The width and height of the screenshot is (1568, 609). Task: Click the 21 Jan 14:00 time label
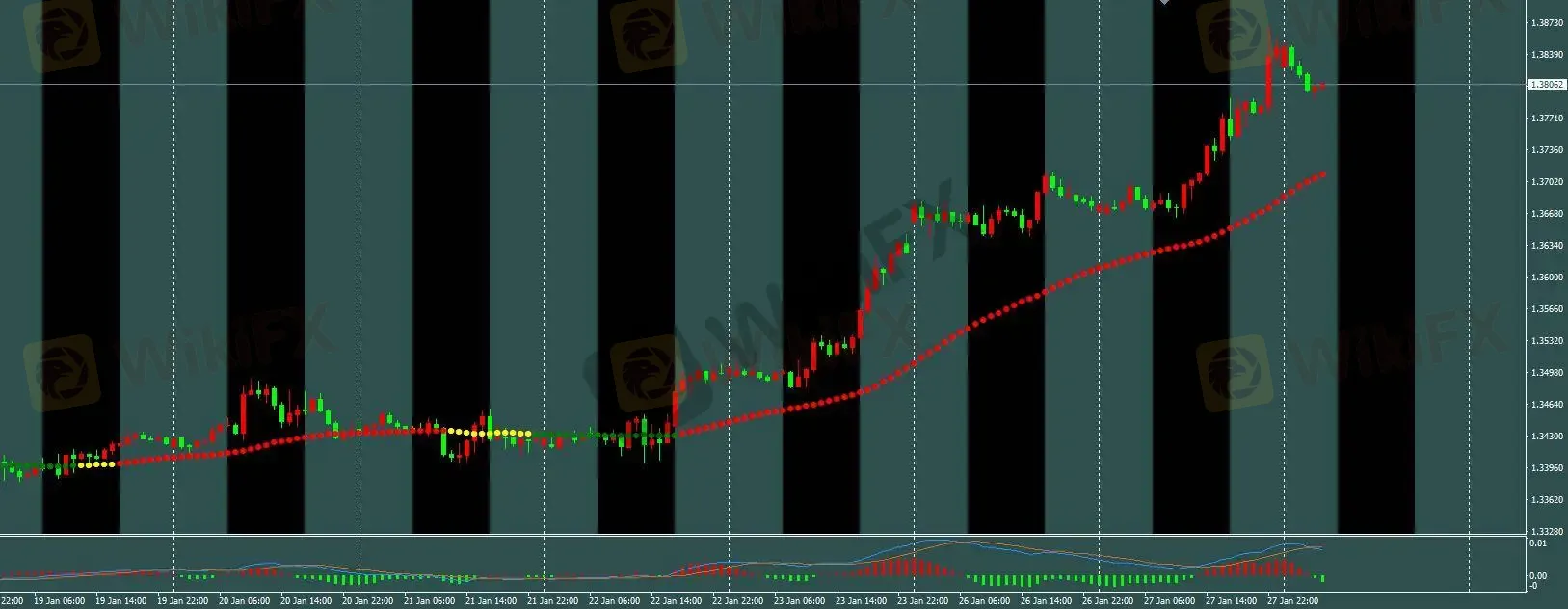[x=491, y=601]
